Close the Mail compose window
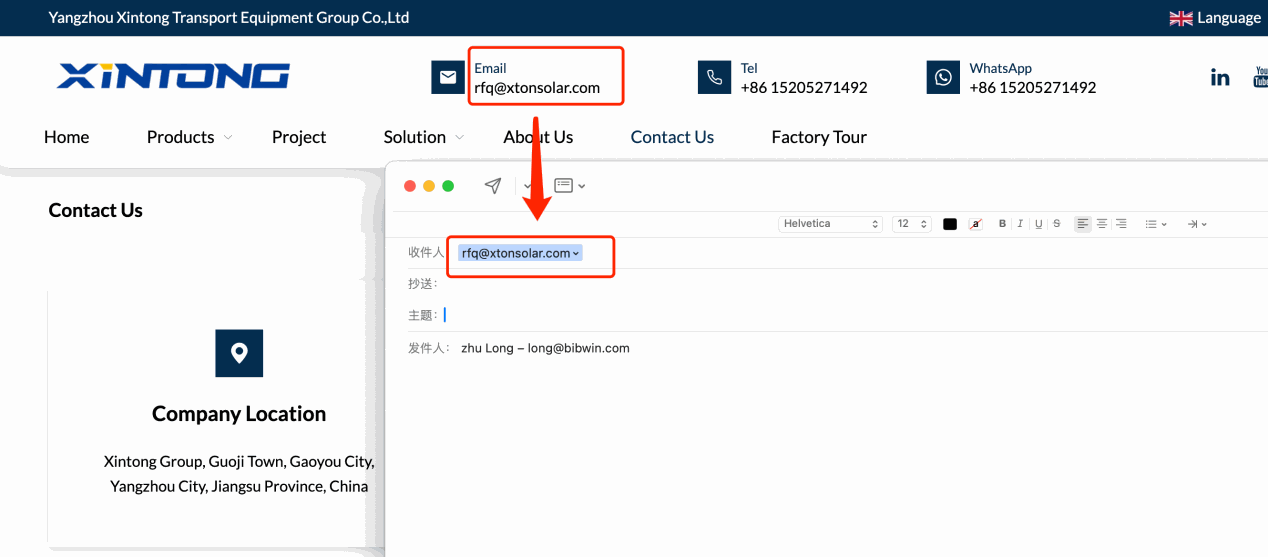1268x557 pixels. [410, 186]
